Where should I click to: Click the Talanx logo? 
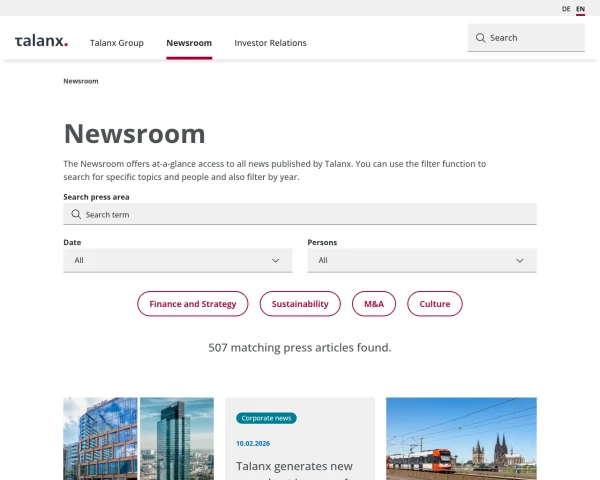pos(41,41)
